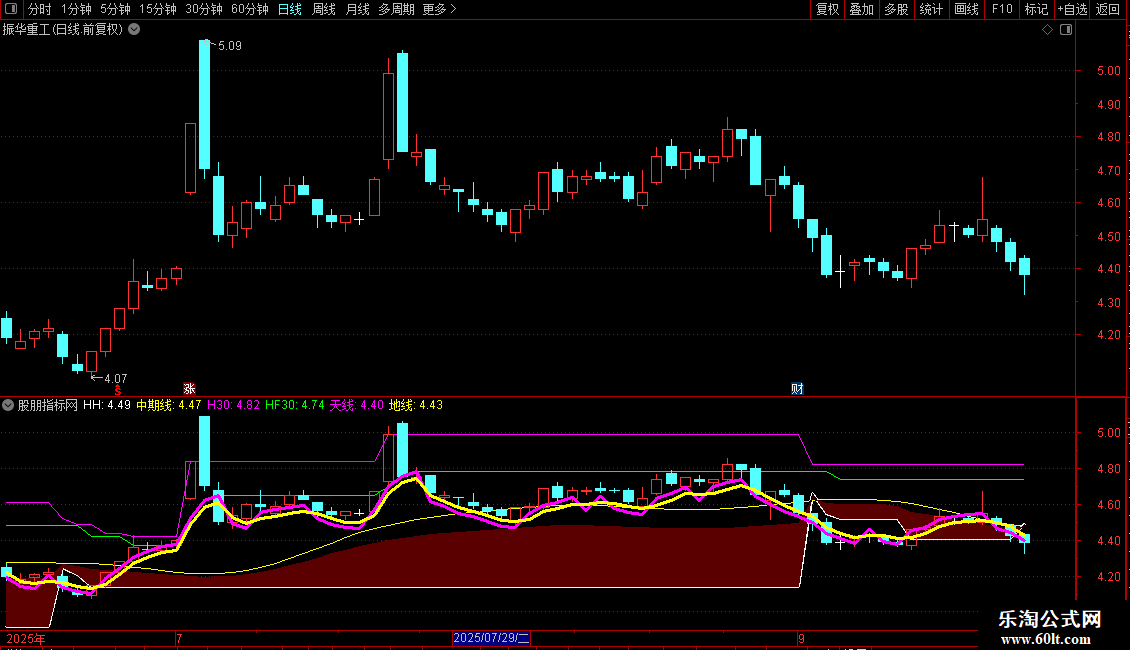
Task: Add stock to watchlist via +自选
Action: tap(1072, 9)
